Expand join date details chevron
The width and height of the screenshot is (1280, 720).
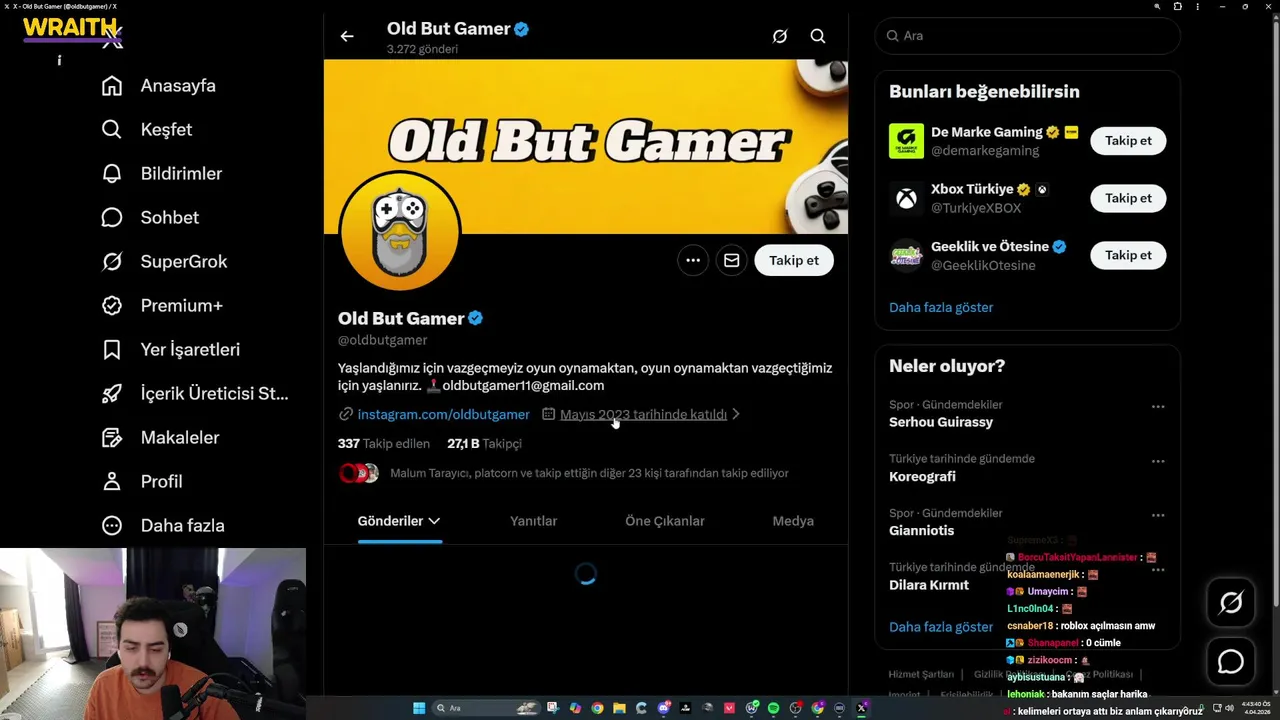click(736, 414)
